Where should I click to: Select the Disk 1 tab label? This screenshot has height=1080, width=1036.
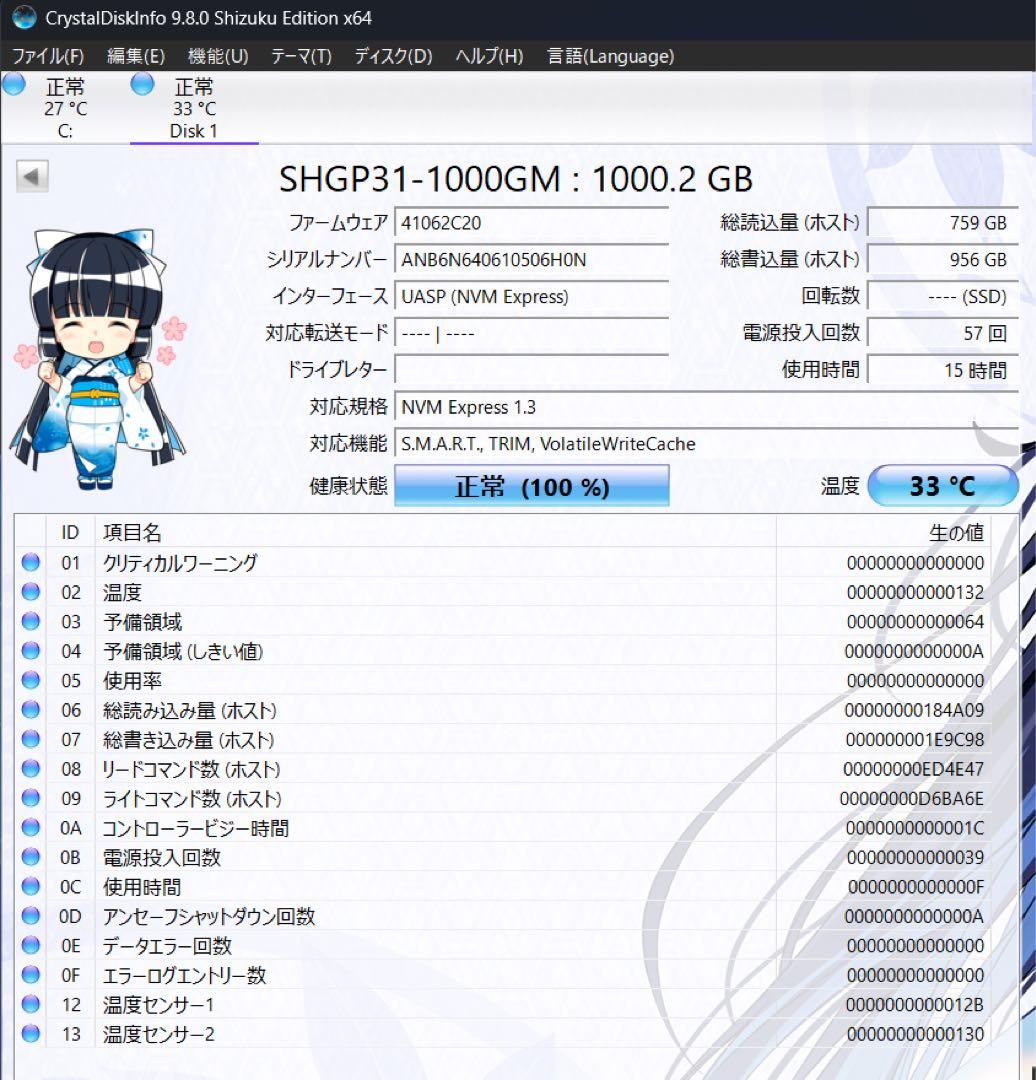pyautogui.click(x=194, y=131)
